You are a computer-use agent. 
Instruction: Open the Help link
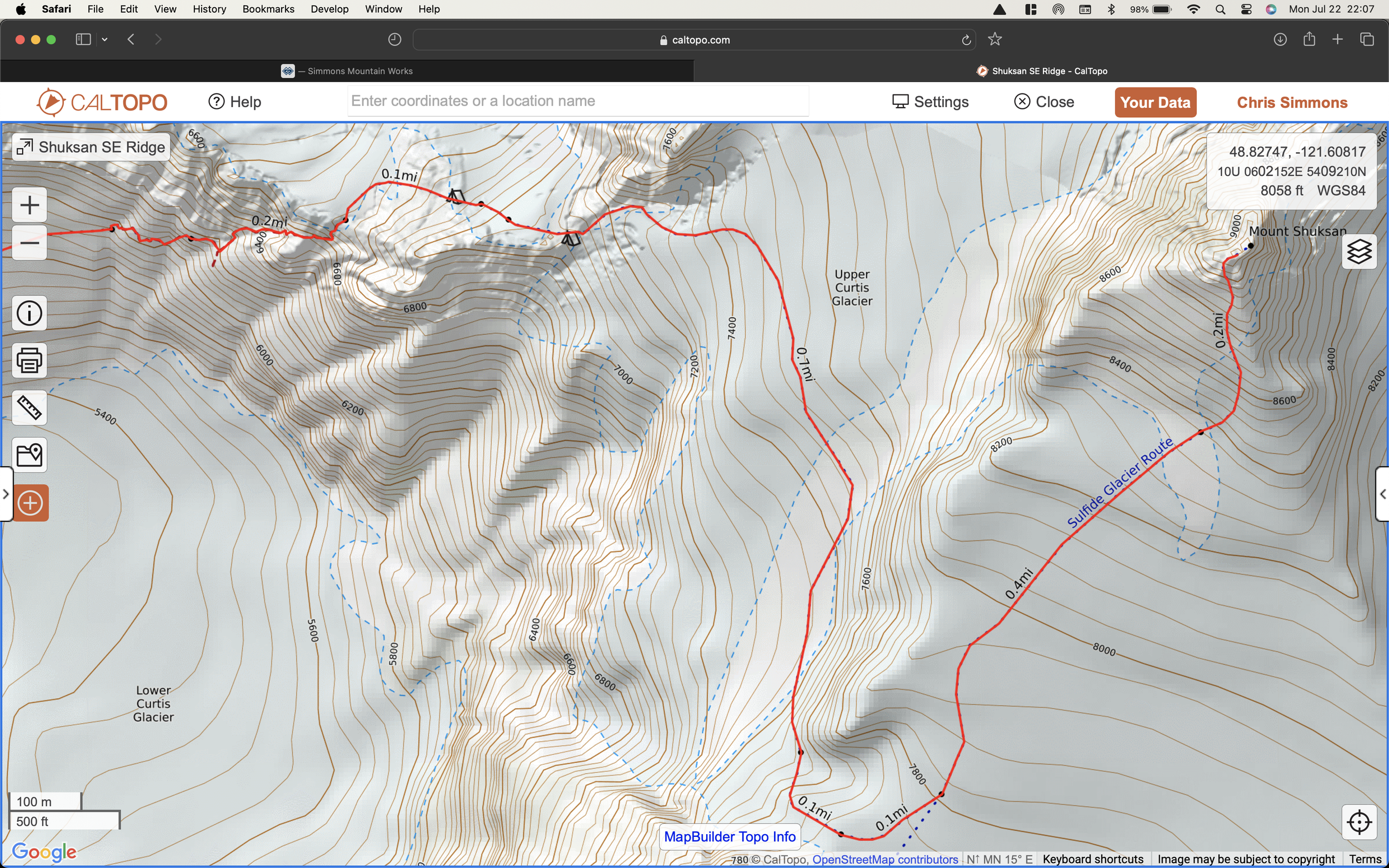[x=234, y=102]
